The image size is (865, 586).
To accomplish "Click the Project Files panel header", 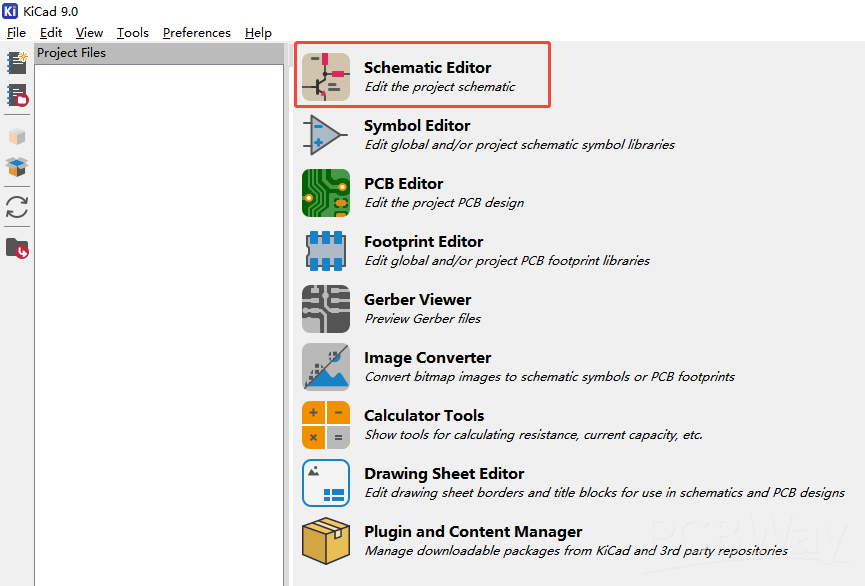I will (158, 53).
